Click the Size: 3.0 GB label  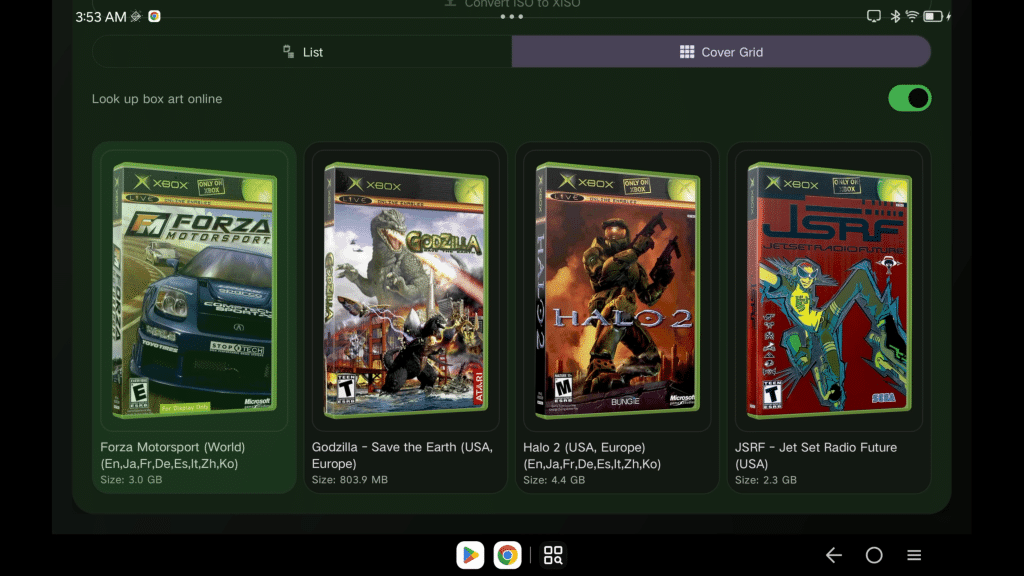pyautogui.click(x=131, y=479)
